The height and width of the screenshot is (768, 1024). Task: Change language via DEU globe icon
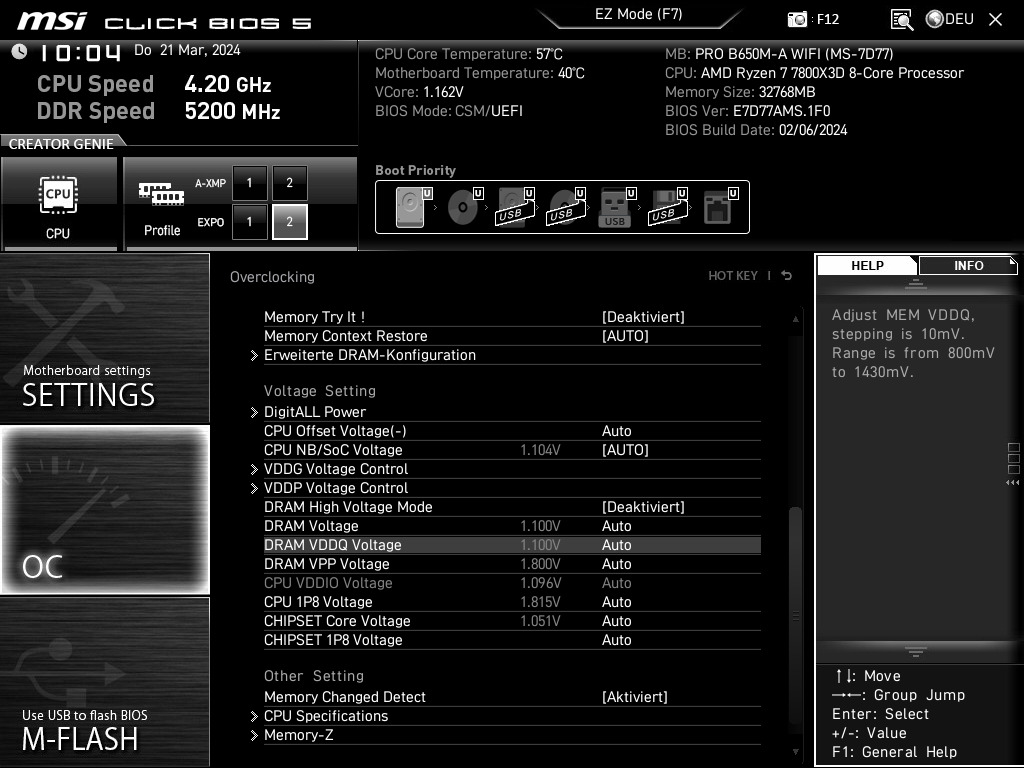950,20
